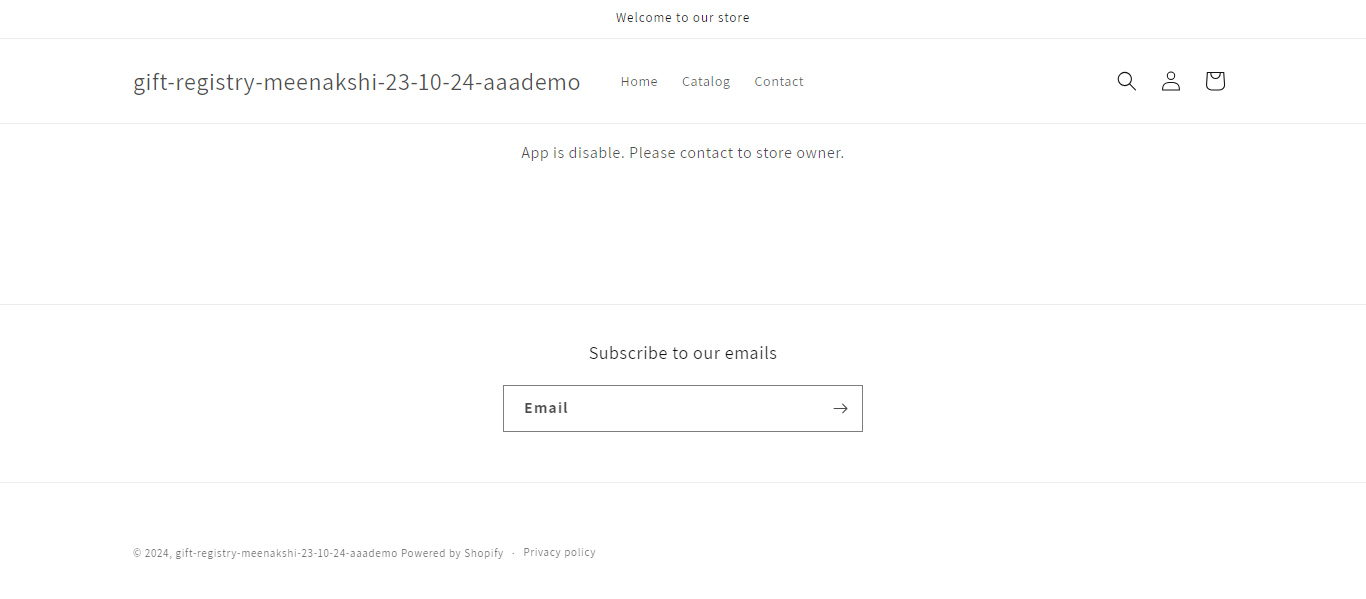Open the search magnifier icon
Screen dimensions: 1366x599
click(x=1126, y=81)
